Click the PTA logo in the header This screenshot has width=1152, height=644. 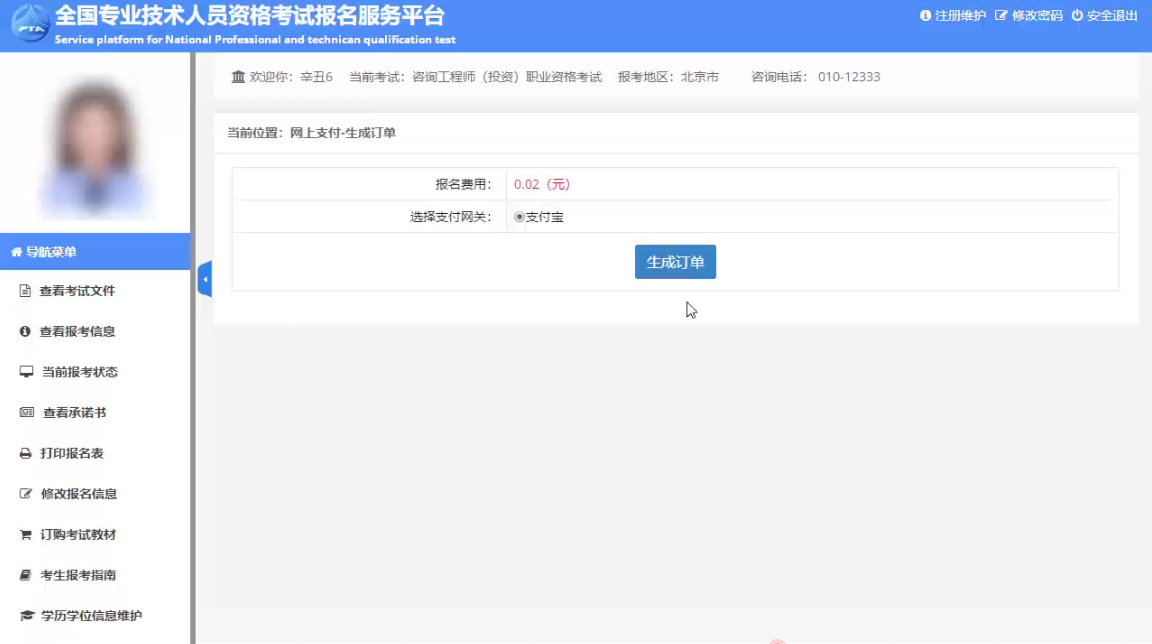[x=29, y=24]
